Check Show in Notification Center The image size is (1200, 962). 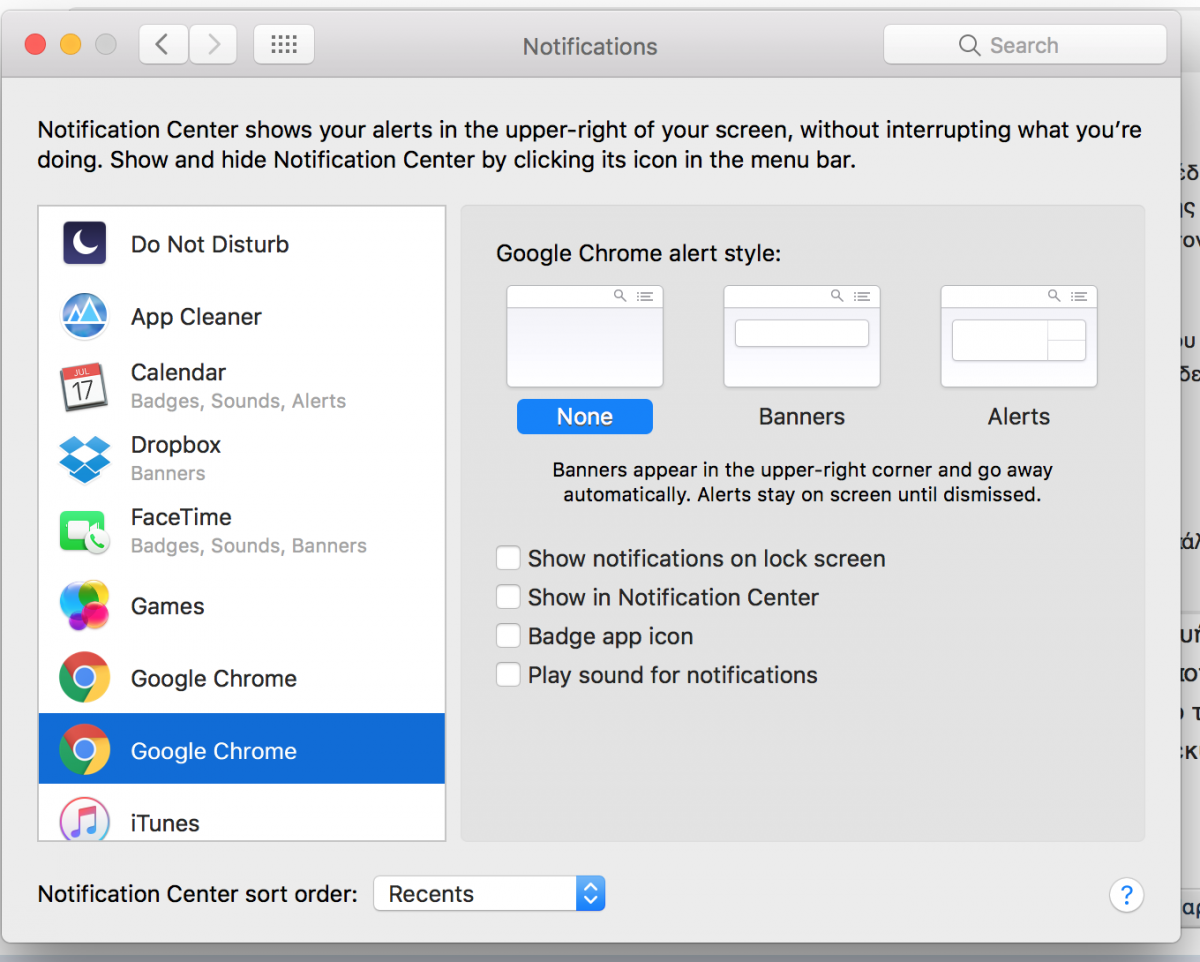click(509, 597)
